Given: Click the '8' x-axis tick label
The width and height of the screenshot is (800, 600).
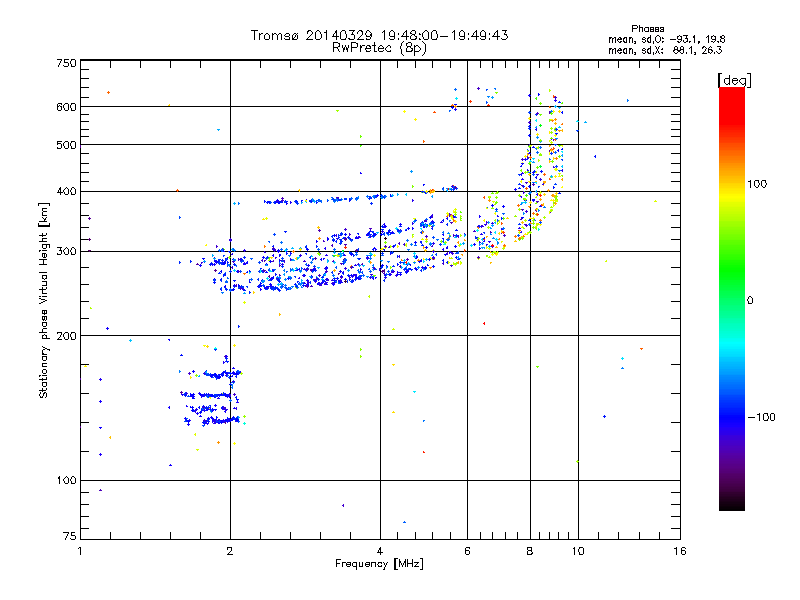Looking at the screenshot, I should (x=530, y=551).
